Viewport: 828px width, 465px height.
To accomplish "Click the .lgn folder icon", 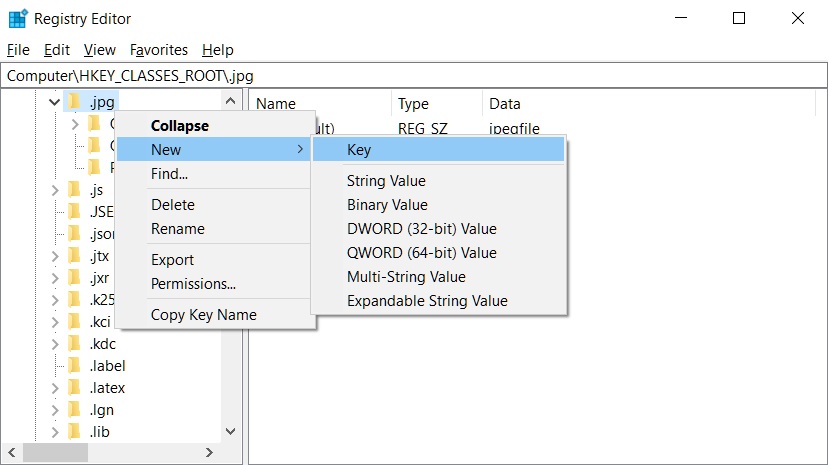I will coord(74,410).
